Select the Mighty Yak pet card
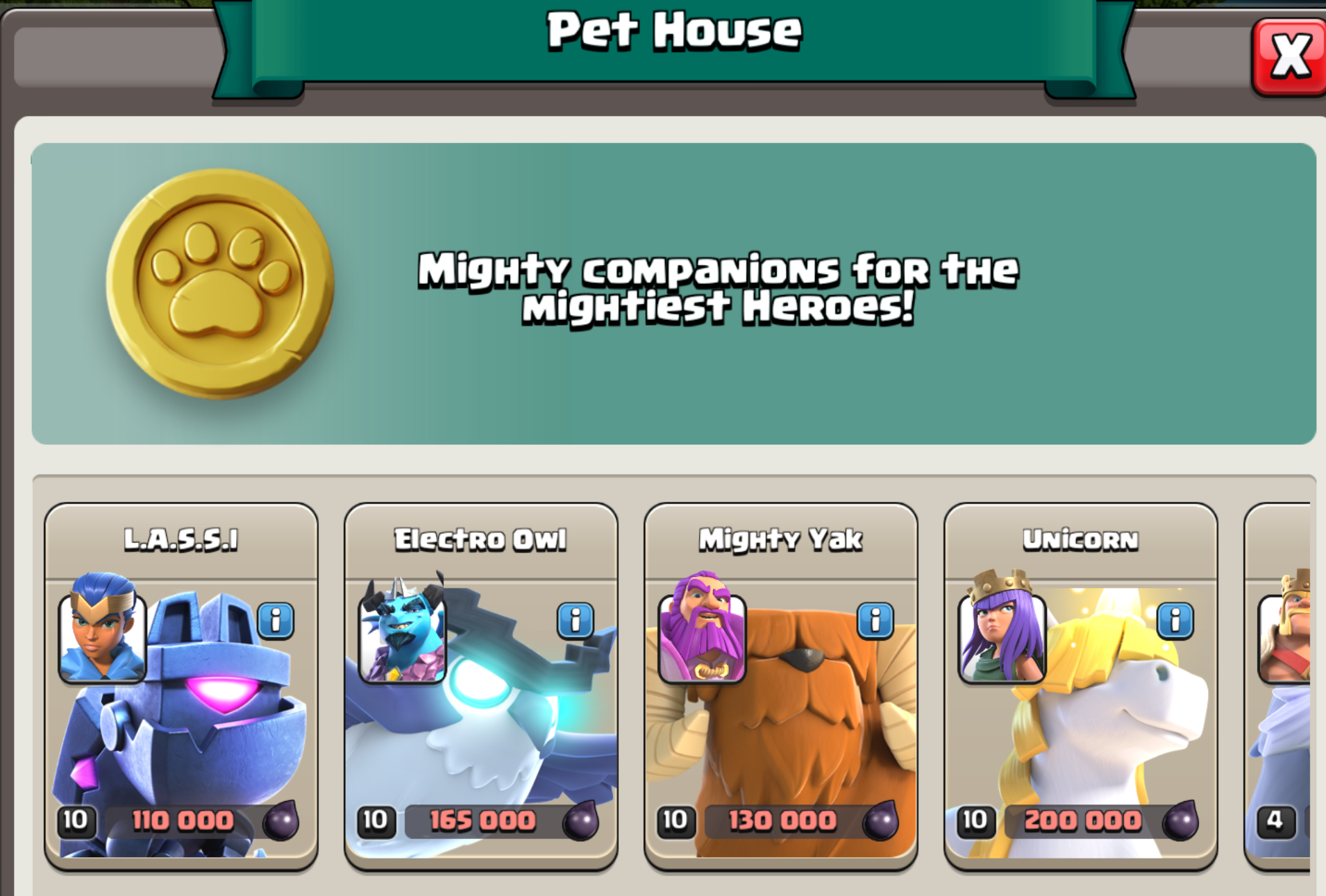Image resolution: width=1326 pixels, height=896 pixels. 781,687
